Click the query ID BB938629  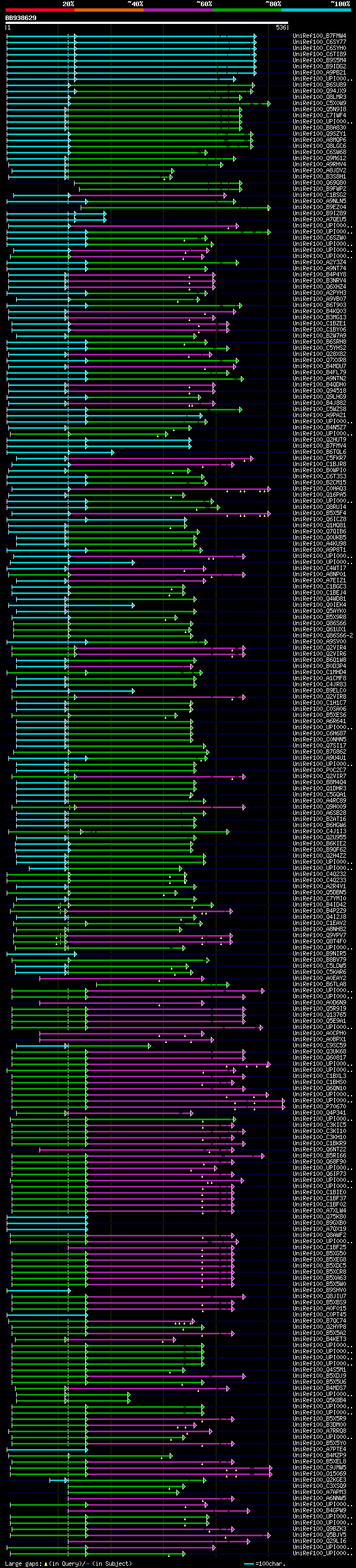(21, 18)
